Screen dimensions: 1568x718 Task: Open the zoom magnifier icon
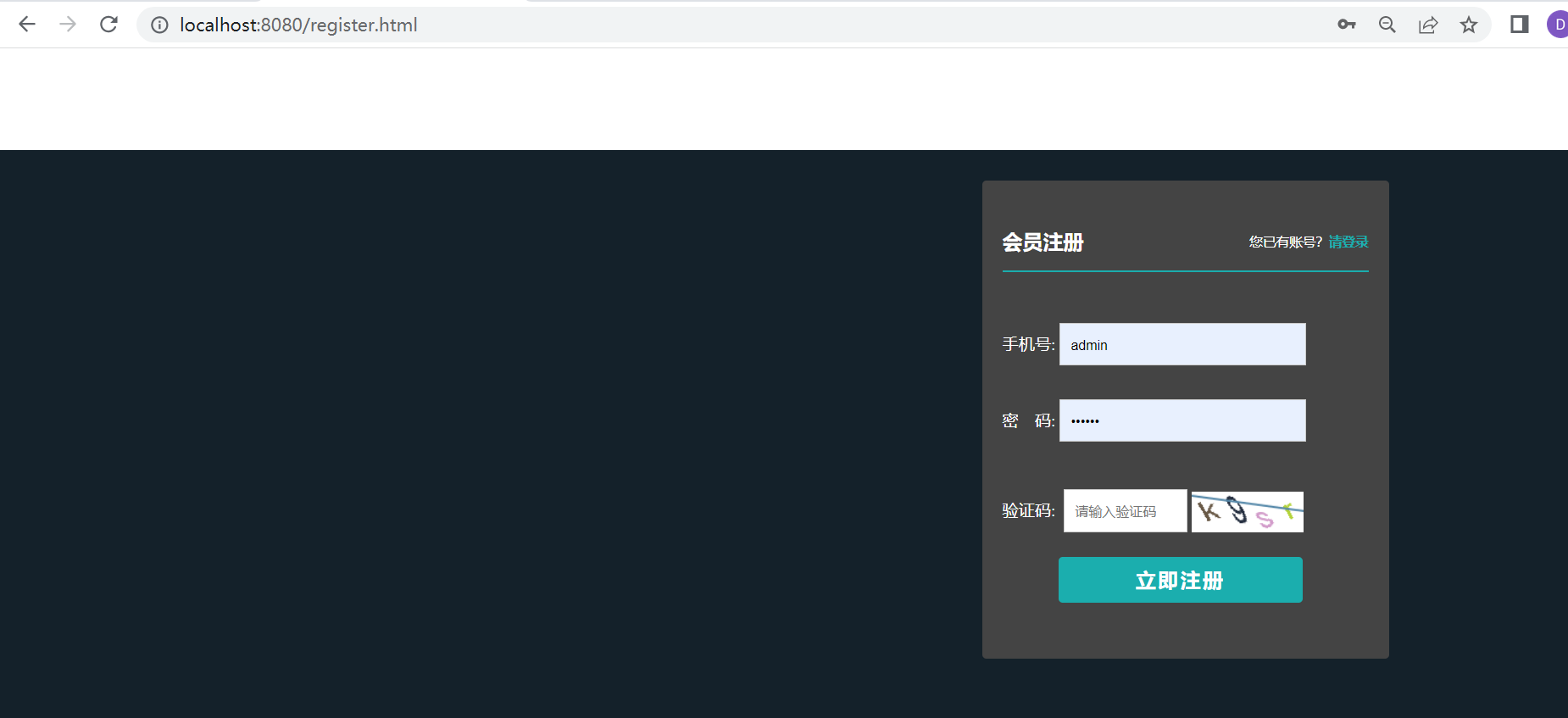tap(1387, 25)
